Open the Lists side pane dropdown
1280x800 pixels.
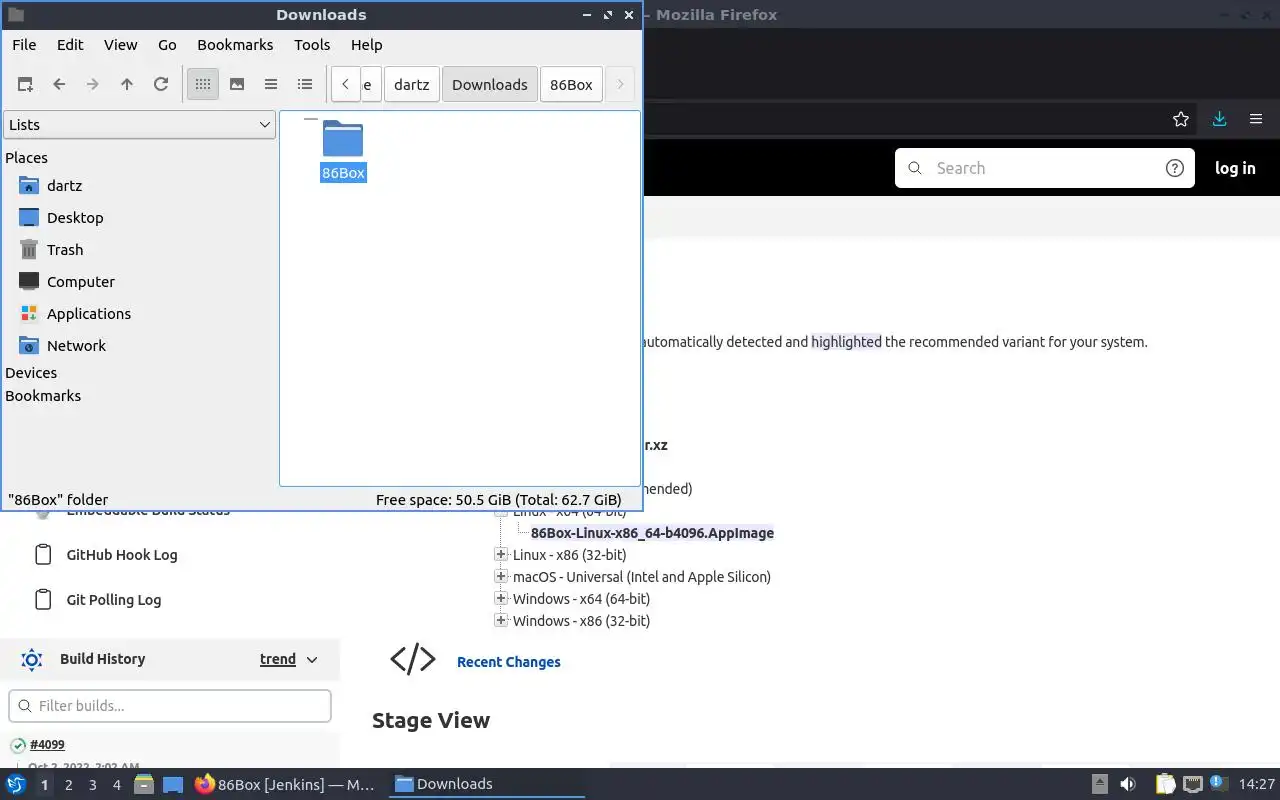pos(140,124)
